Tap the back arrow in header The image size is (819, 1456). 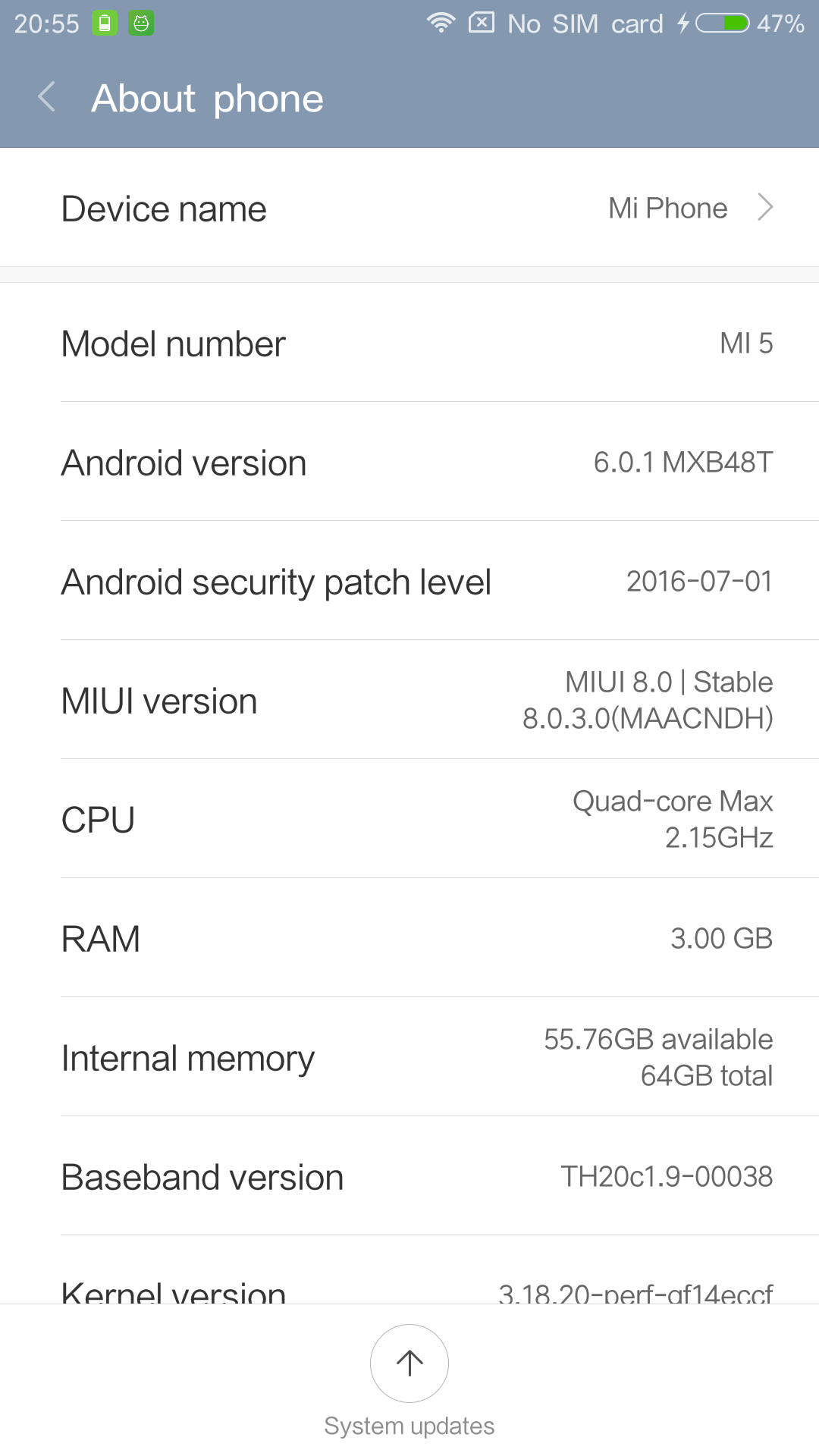coord(47,98)
